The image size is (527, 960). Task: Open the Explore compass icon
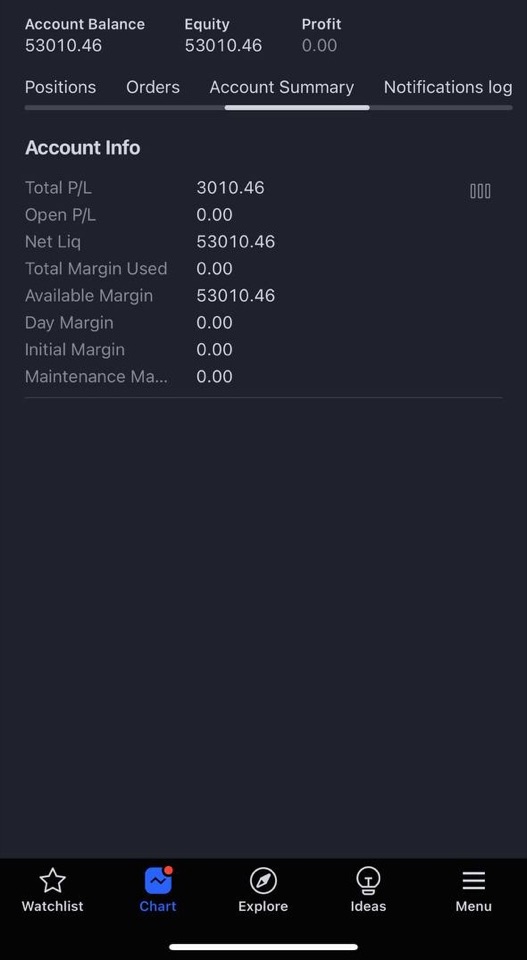tap(263, 881)
